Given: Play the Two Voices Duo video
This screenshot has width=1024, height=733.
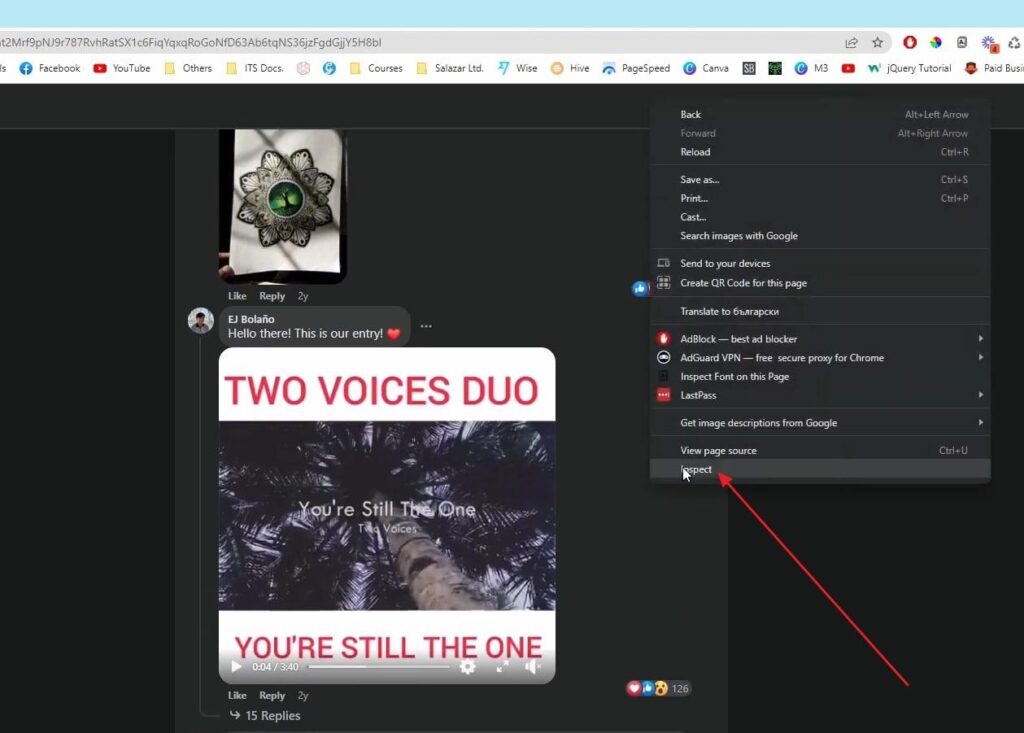Looking at the screenshot, I should point(236,667).
